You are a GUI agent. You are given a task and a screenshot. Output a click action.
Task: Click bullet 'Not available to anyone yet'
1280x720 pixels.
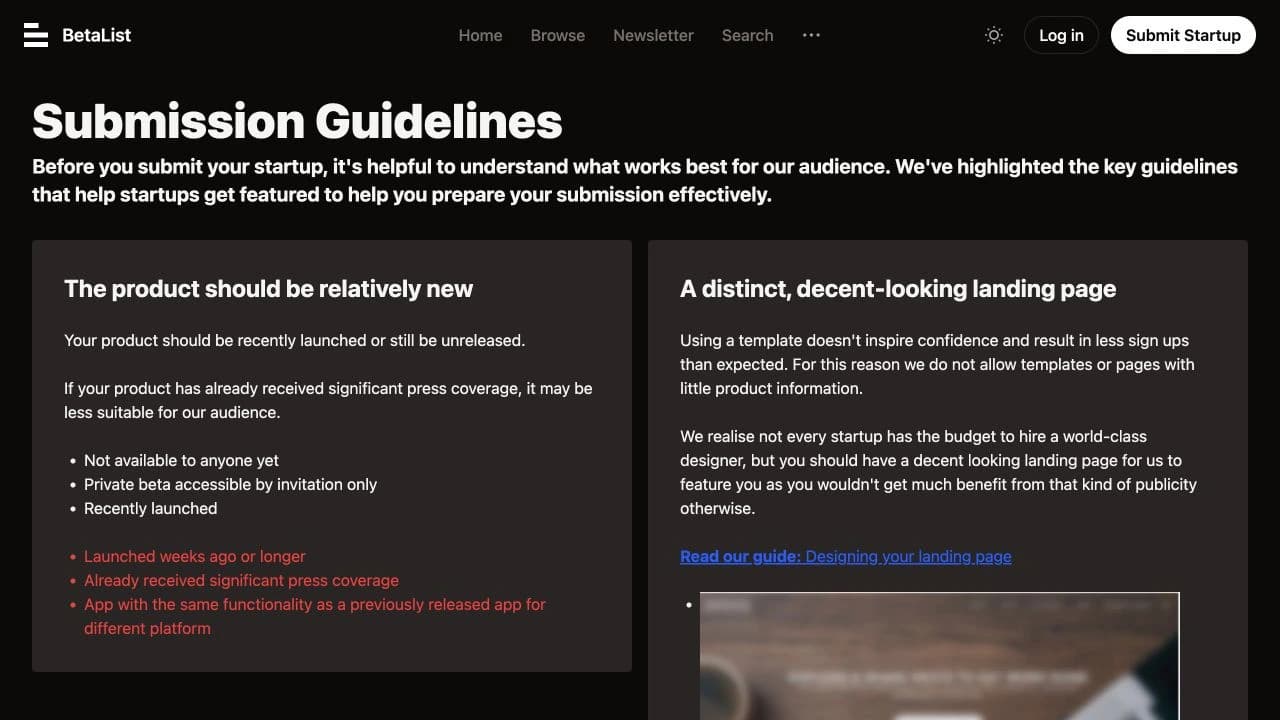click(x=181, y=460)
